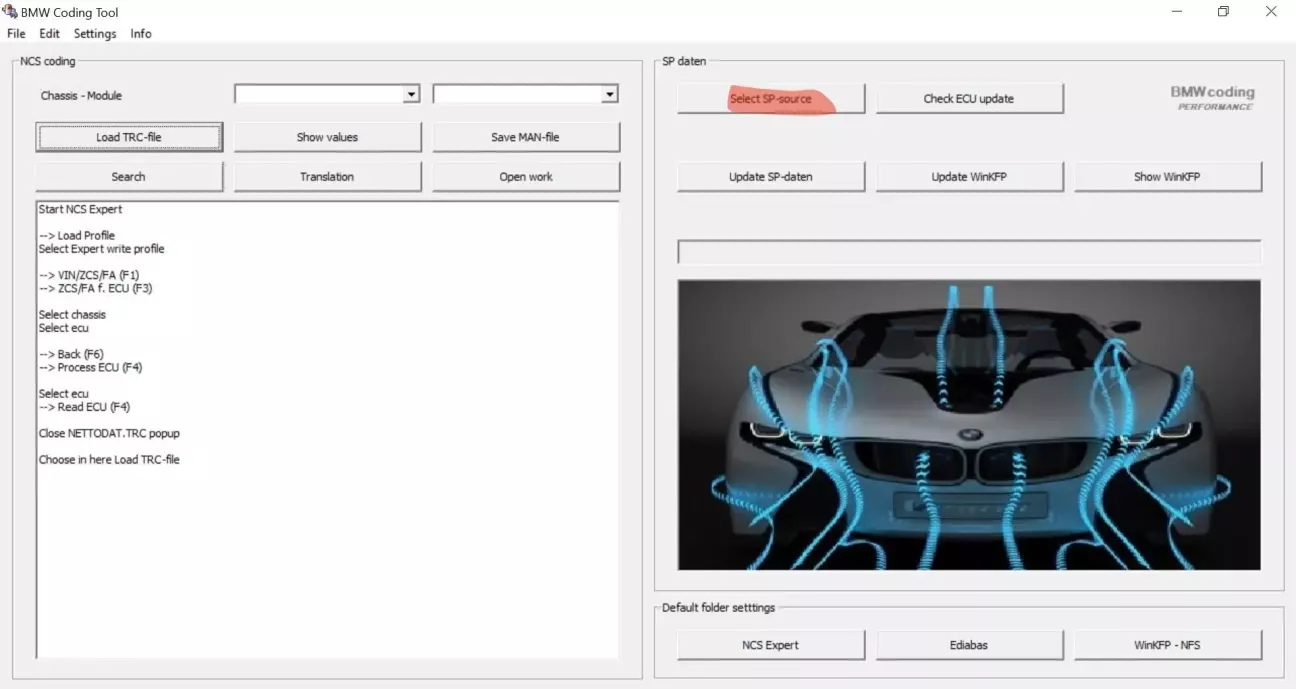Screen dimensions: 1296x689
Task: Click 'Choose in here Load TRC-file' text
Action: pos(109,460)
